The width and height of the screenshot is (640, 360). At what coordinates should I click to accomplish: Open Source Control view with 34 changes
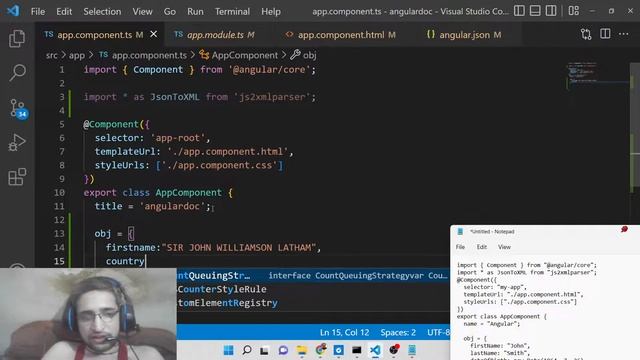(18, 109)
